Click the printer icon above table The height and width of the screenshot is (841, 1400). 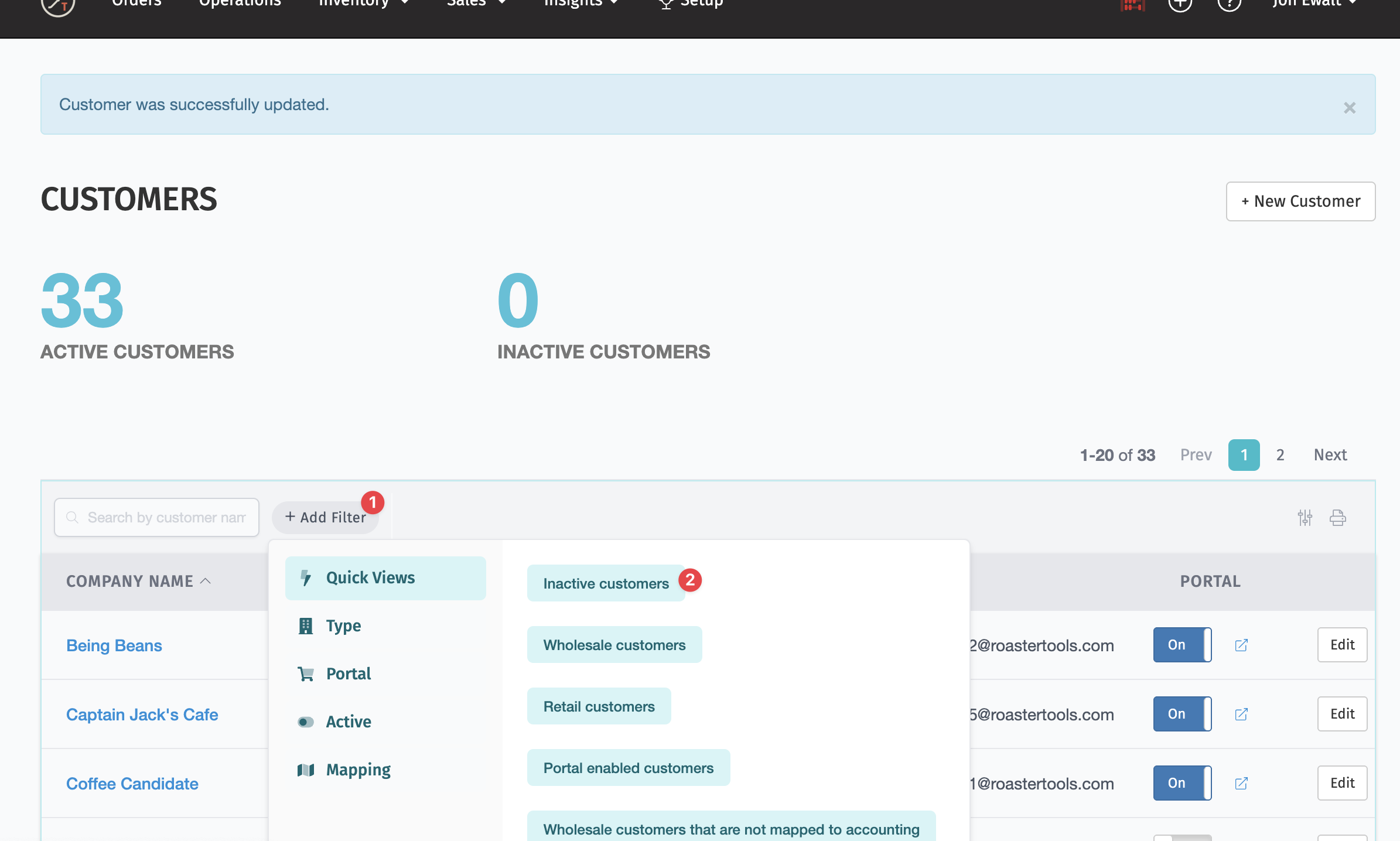(x=1337, y=517)
